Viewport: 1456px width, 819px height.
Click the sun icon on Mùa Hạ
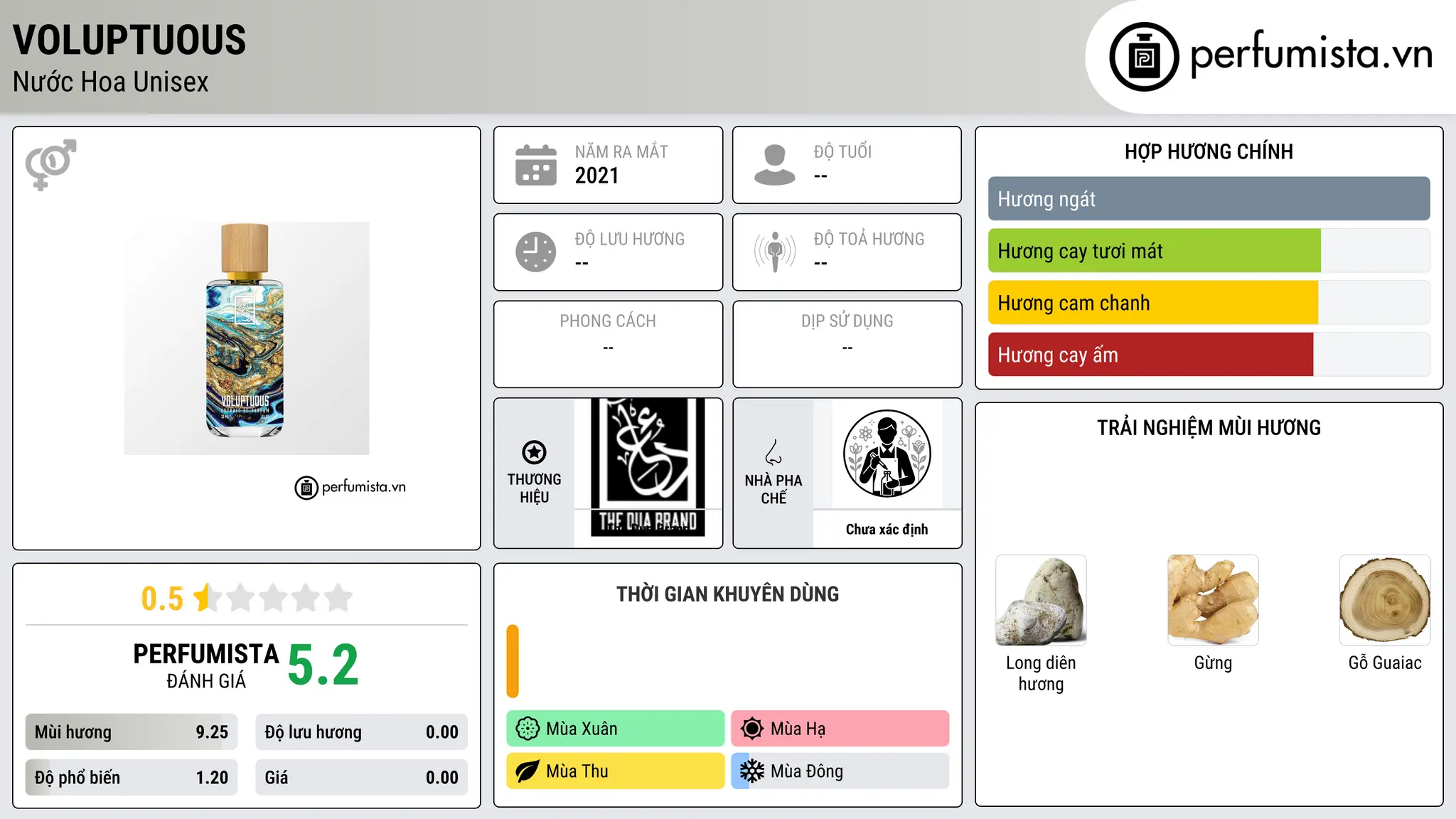752,729
